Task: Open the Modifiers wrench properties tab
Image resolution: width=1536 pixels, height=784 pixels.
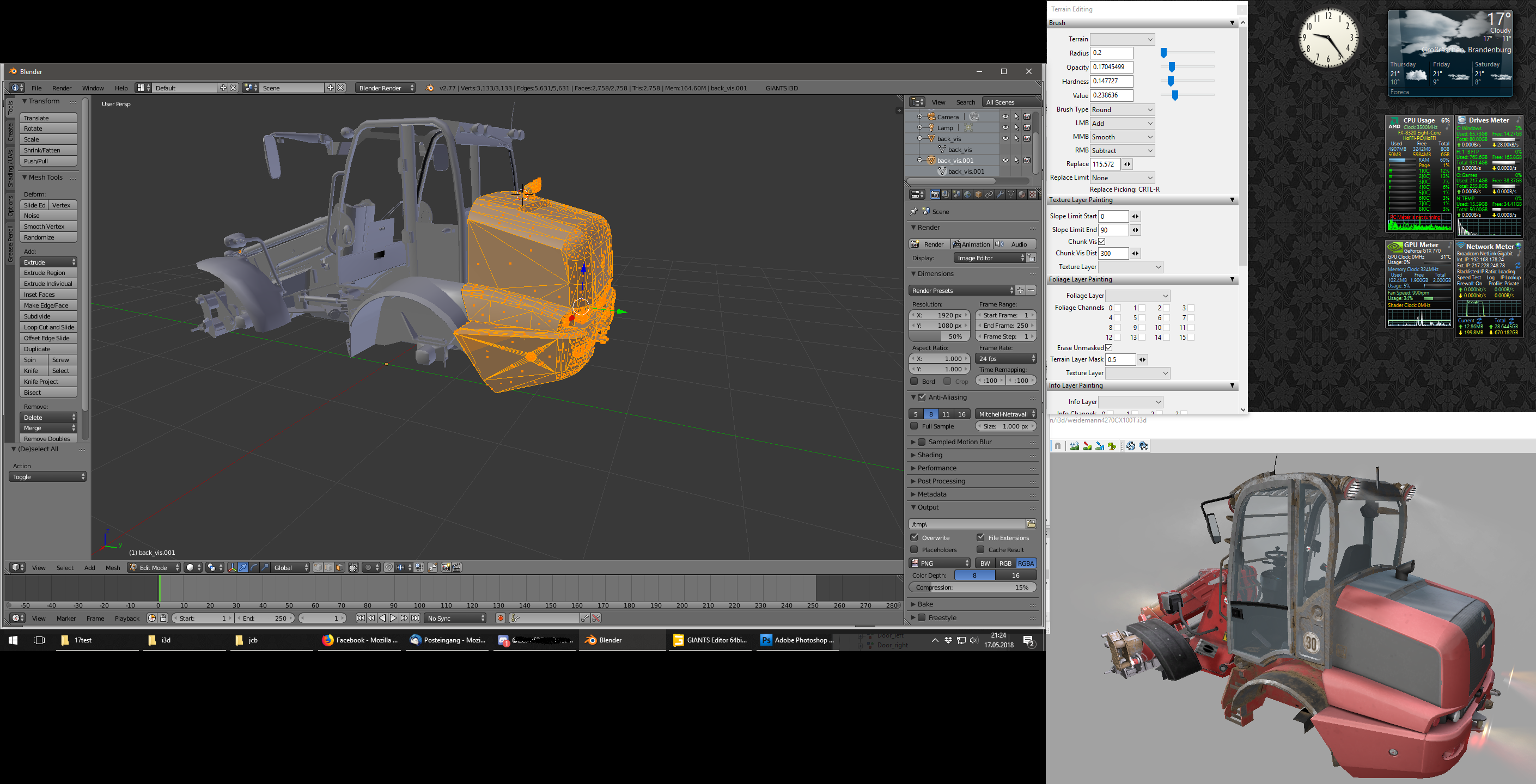Action: click(1001, 194)
